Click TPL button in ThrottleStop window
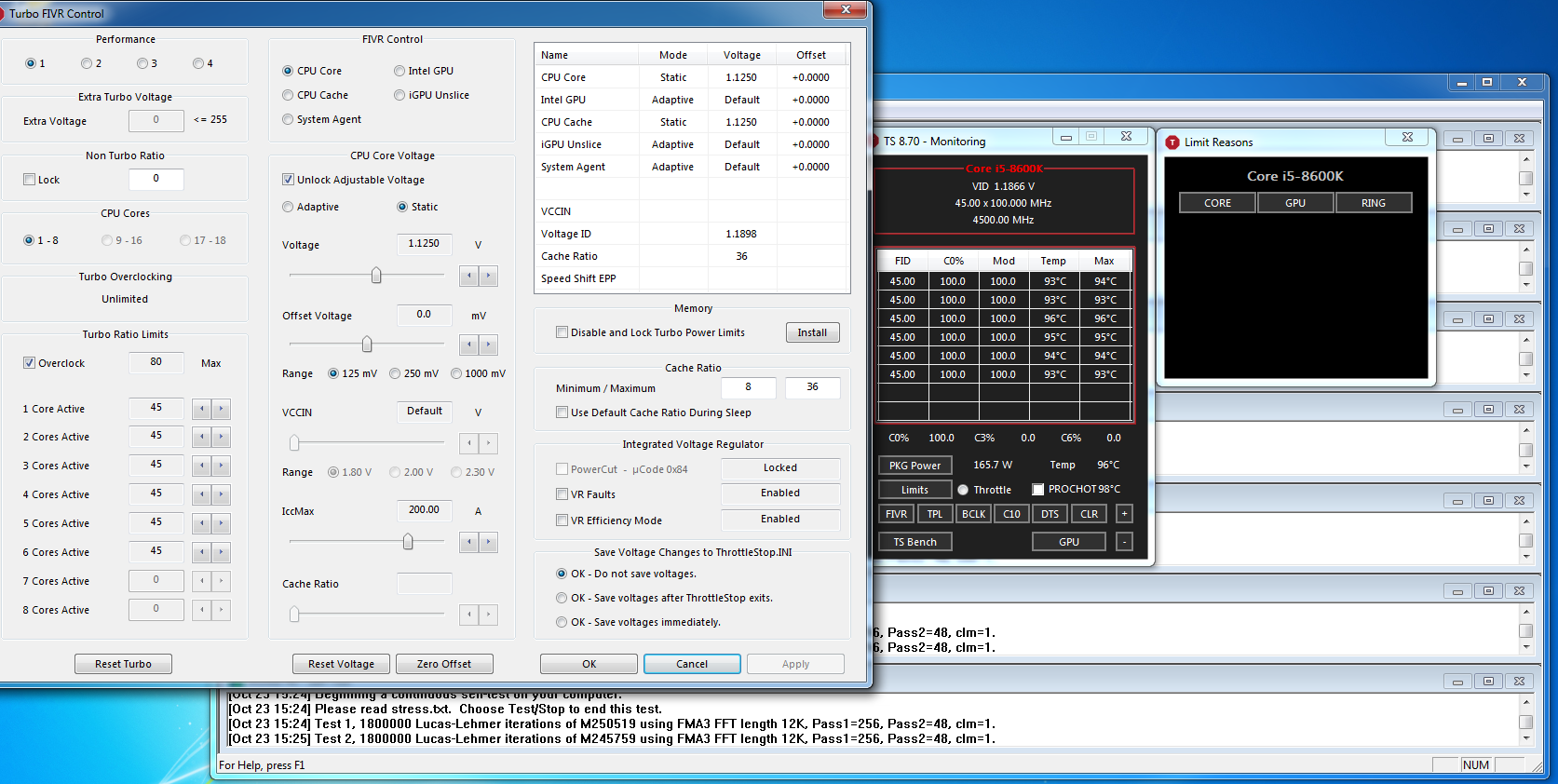 [x=935, y=514]
